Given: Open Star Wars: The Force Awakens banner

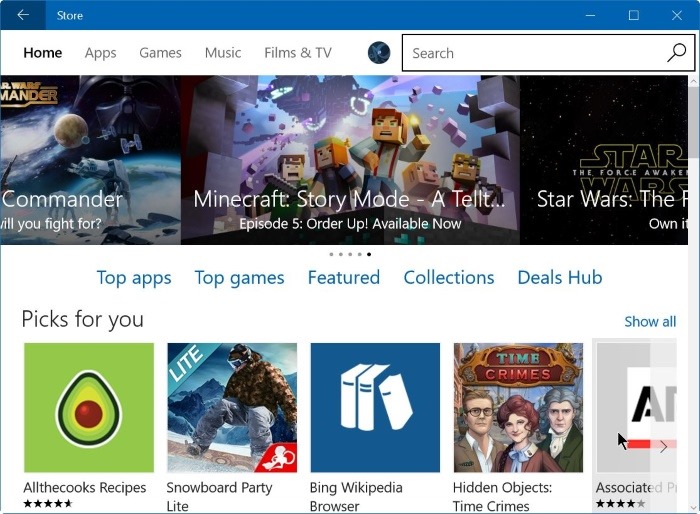Looking at the screenshot, I should (604, 160).
